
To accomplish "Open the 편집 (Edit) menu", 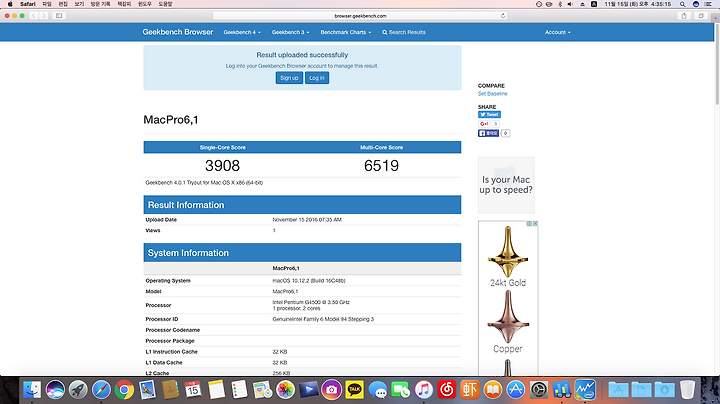I will 63,4.
